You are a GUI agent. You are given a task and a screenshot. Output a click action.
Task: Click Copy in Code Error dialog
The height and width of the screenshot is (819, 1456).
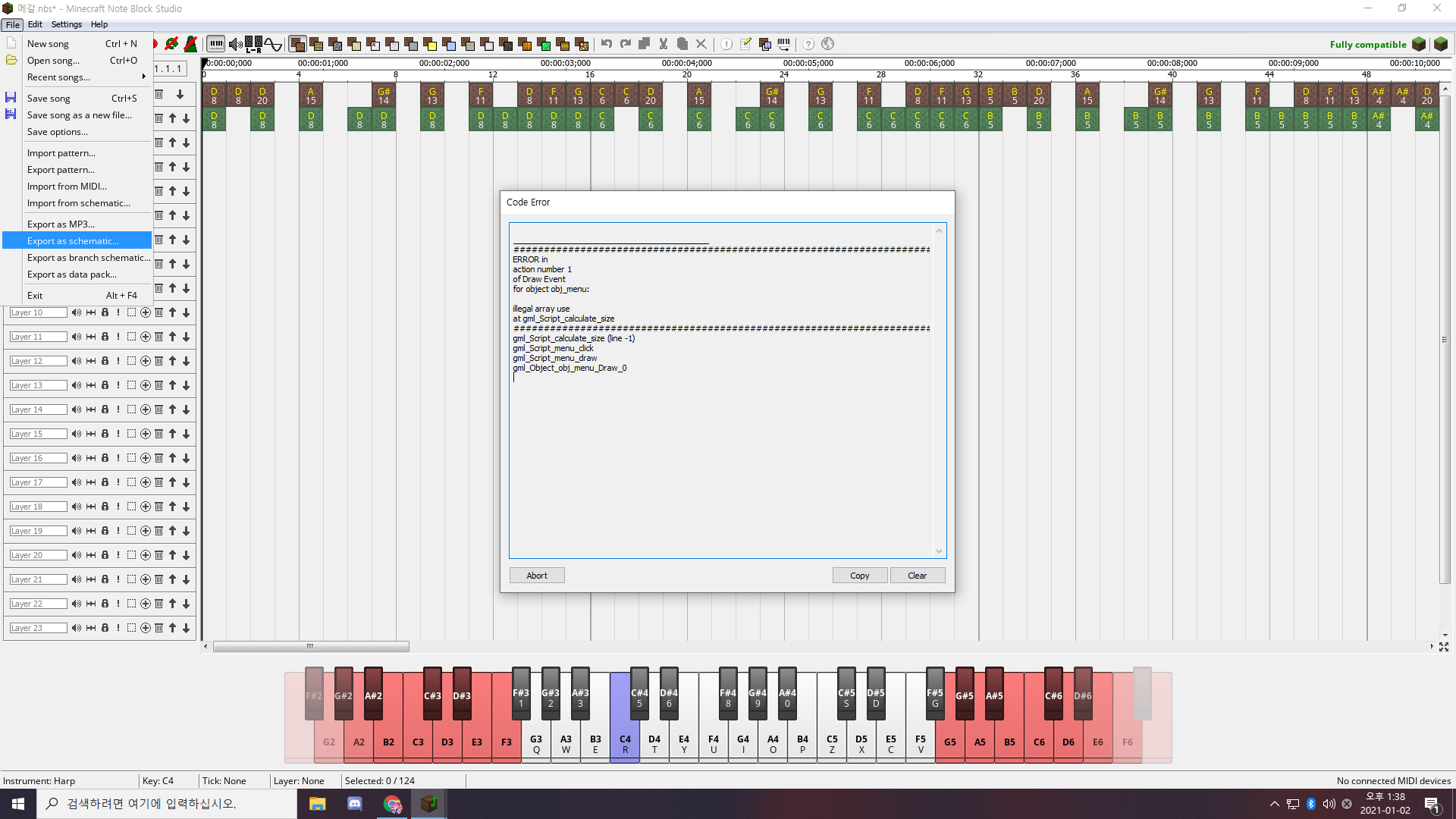pos(859,576)
